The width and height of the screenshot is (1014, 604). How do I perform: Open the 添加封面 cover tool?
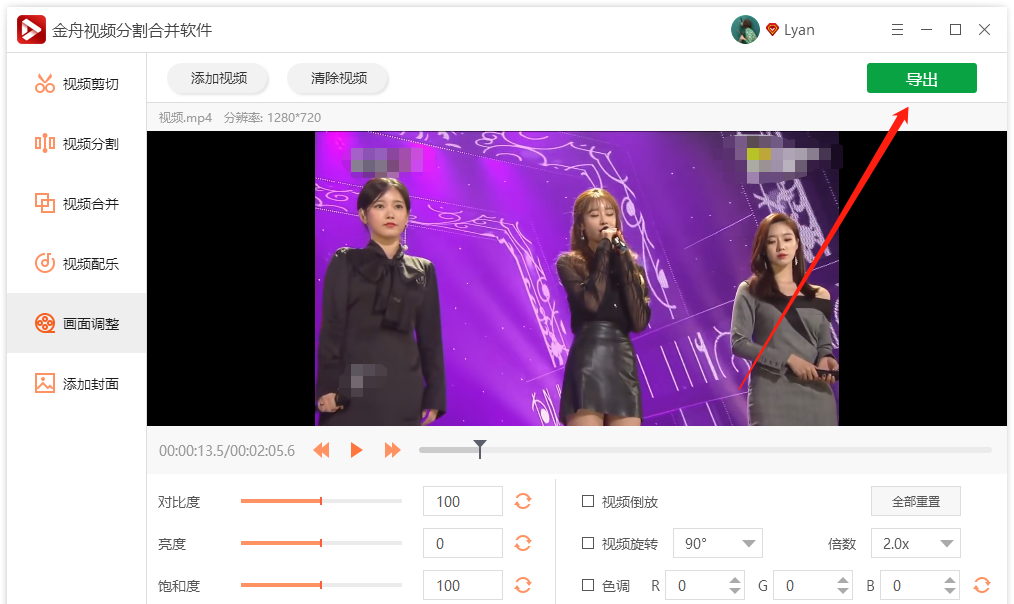[76, 383]
